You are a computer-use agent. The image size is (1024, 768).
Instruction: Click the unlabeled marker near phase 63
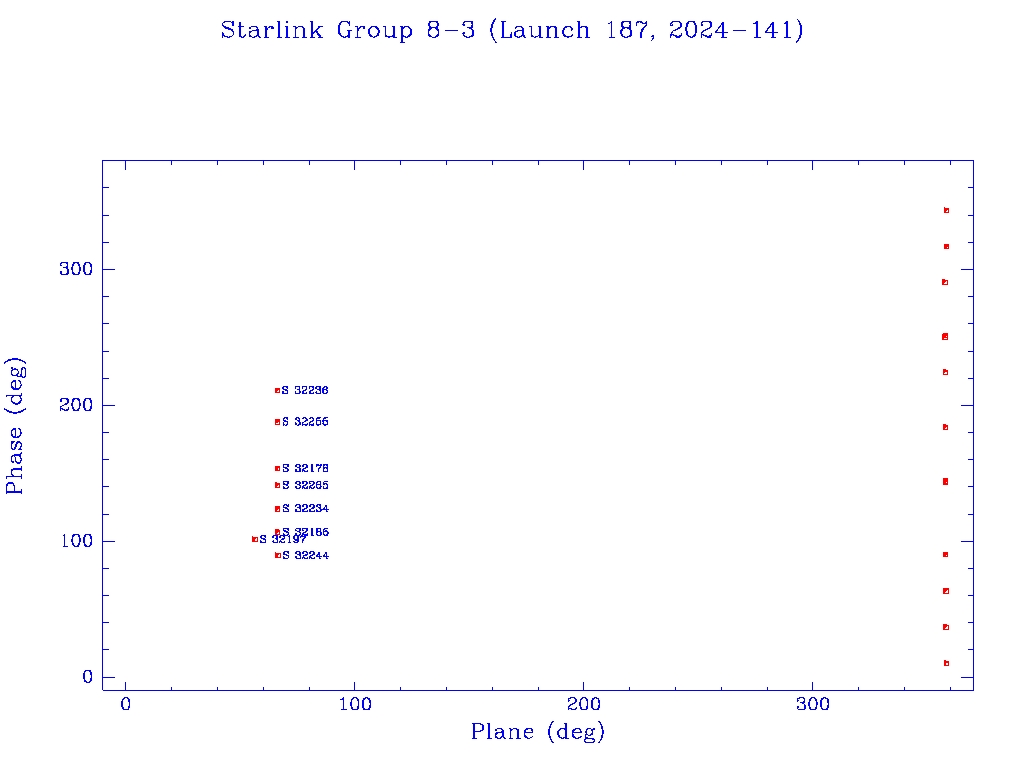[946, 591]
